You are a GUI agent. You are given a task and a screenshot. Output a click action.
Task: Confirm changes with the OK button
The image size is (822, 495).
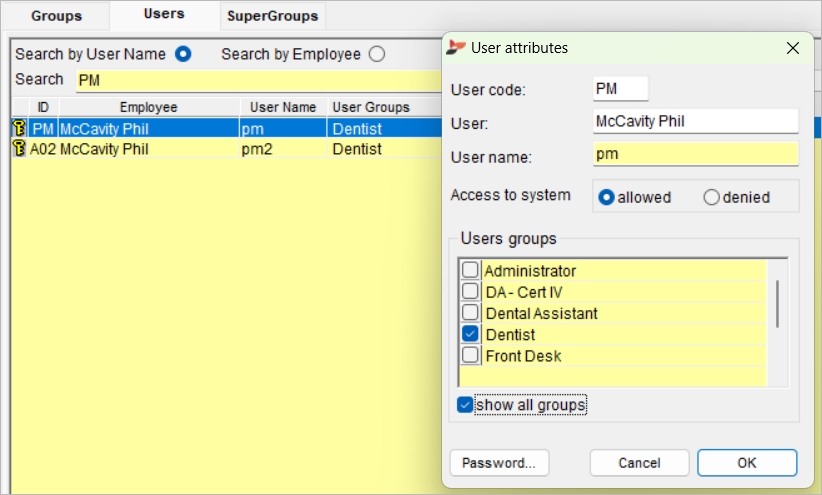coord(747,463)
